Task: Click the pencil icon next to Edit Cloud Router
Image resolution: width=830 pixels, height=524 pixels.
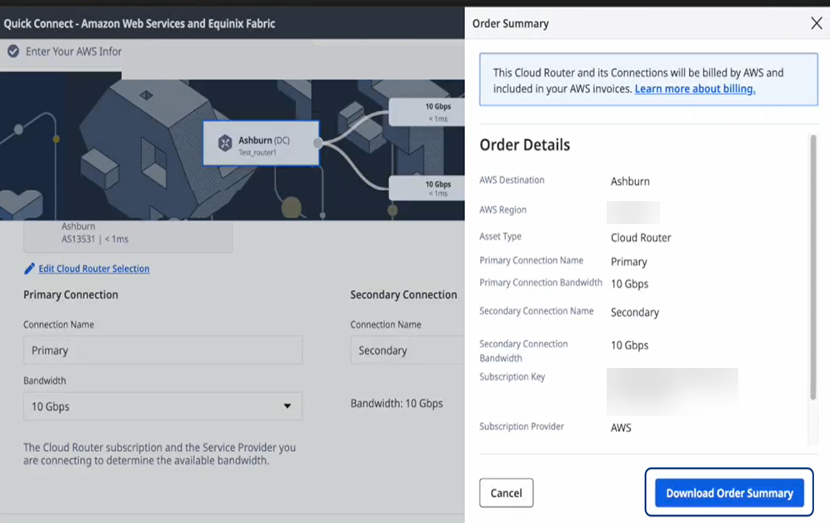Action: pos(29,269)
